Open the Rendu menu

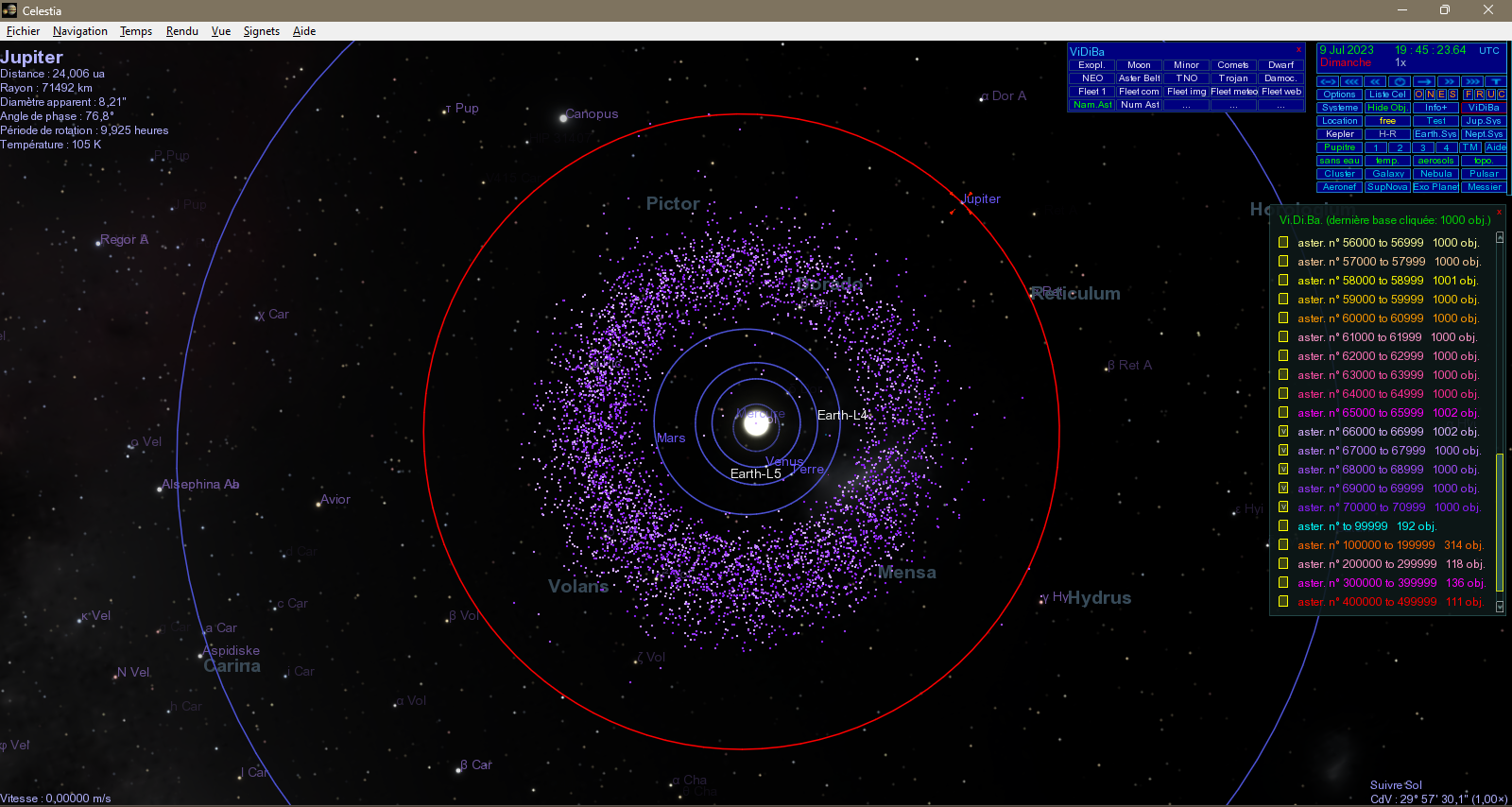(x=182, y=31)
